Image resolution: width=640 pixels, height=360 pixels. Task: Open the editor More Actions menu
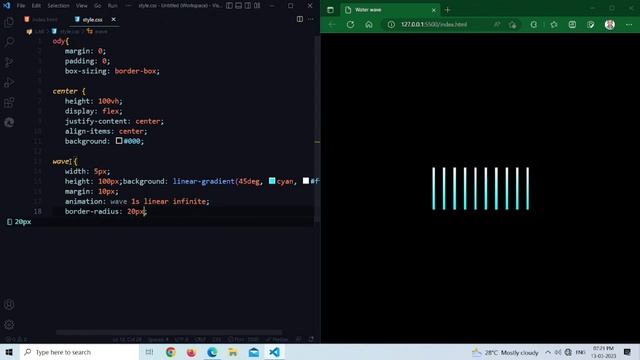click(x=311, y=19)
